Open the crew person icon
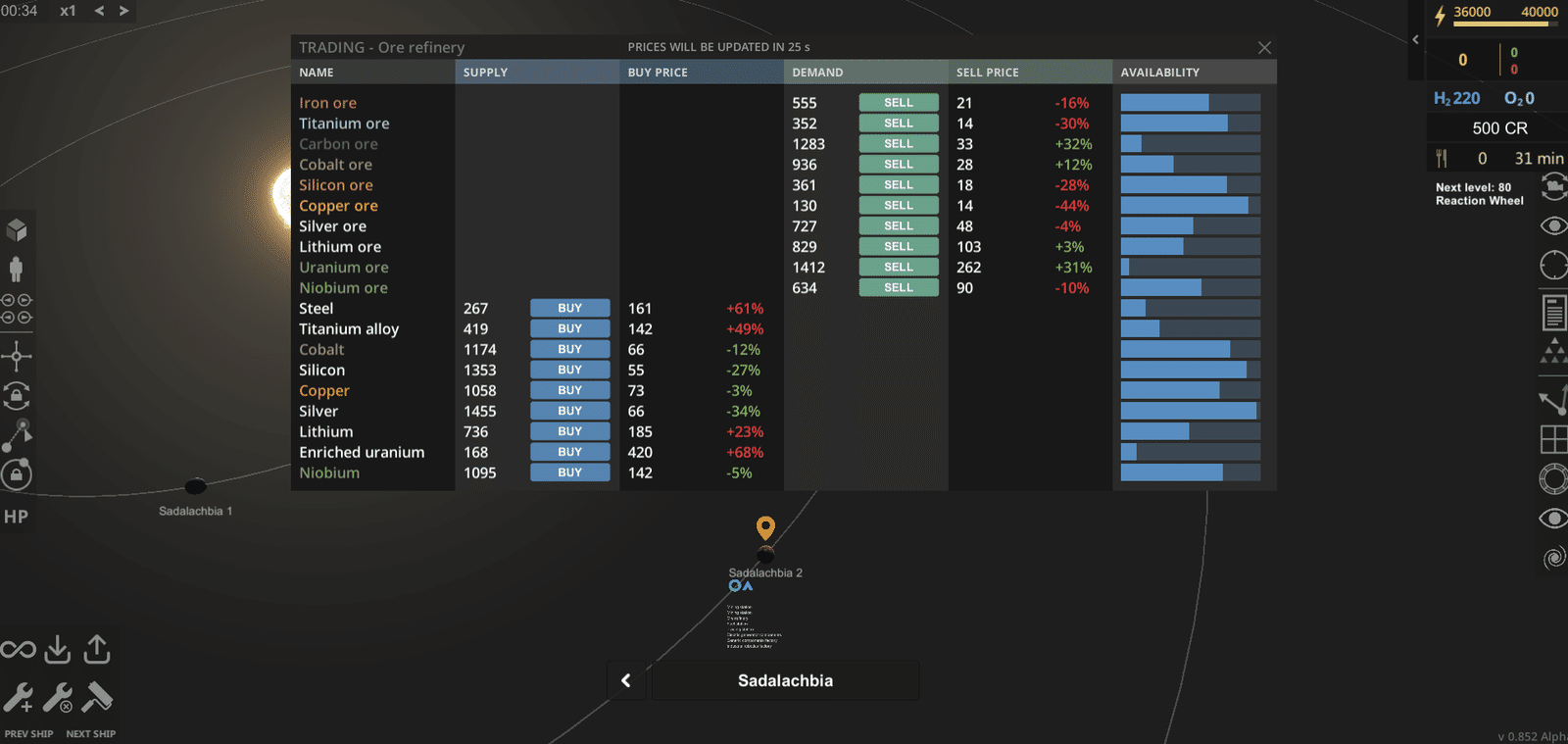 [x=16, y=269]
